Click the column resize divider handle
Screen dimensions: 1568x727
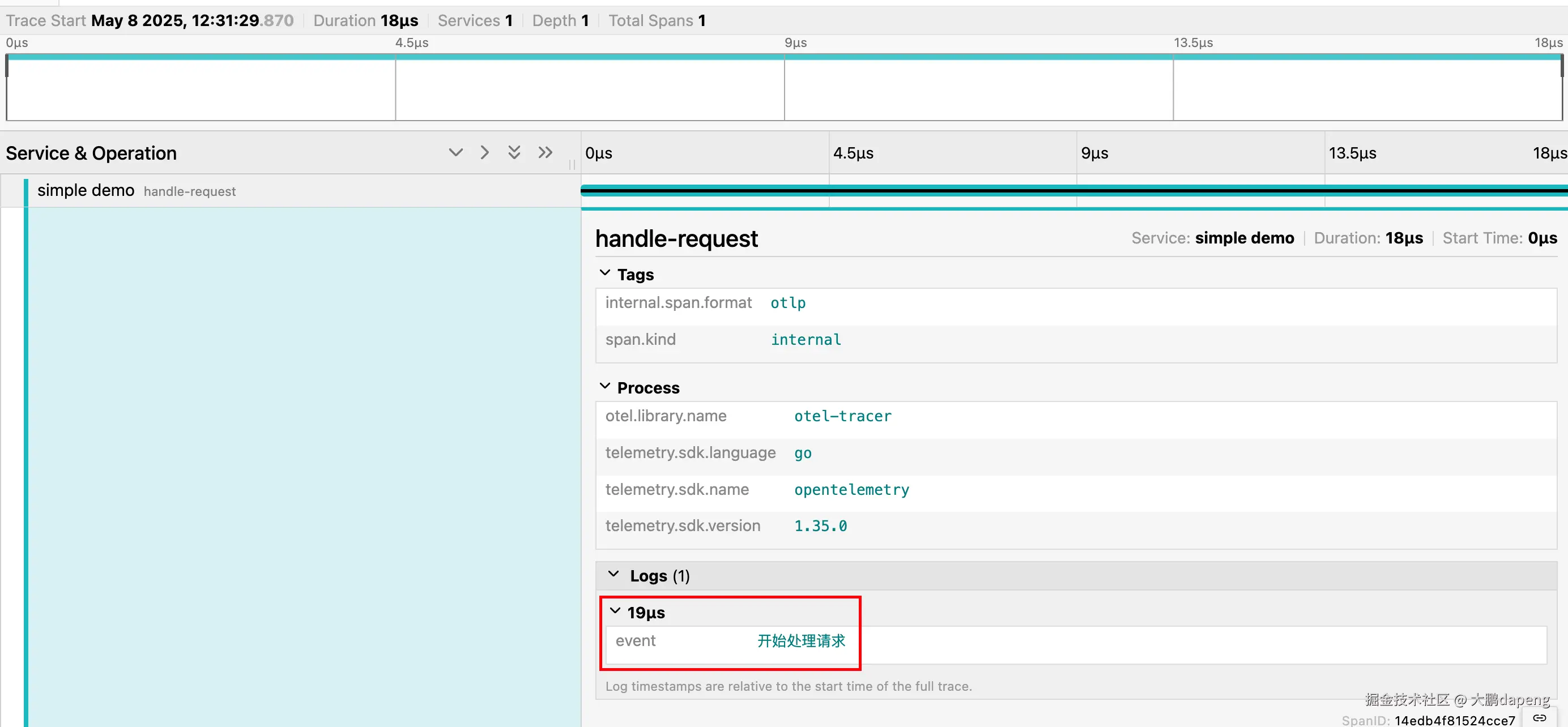click(x=572, y=165)
